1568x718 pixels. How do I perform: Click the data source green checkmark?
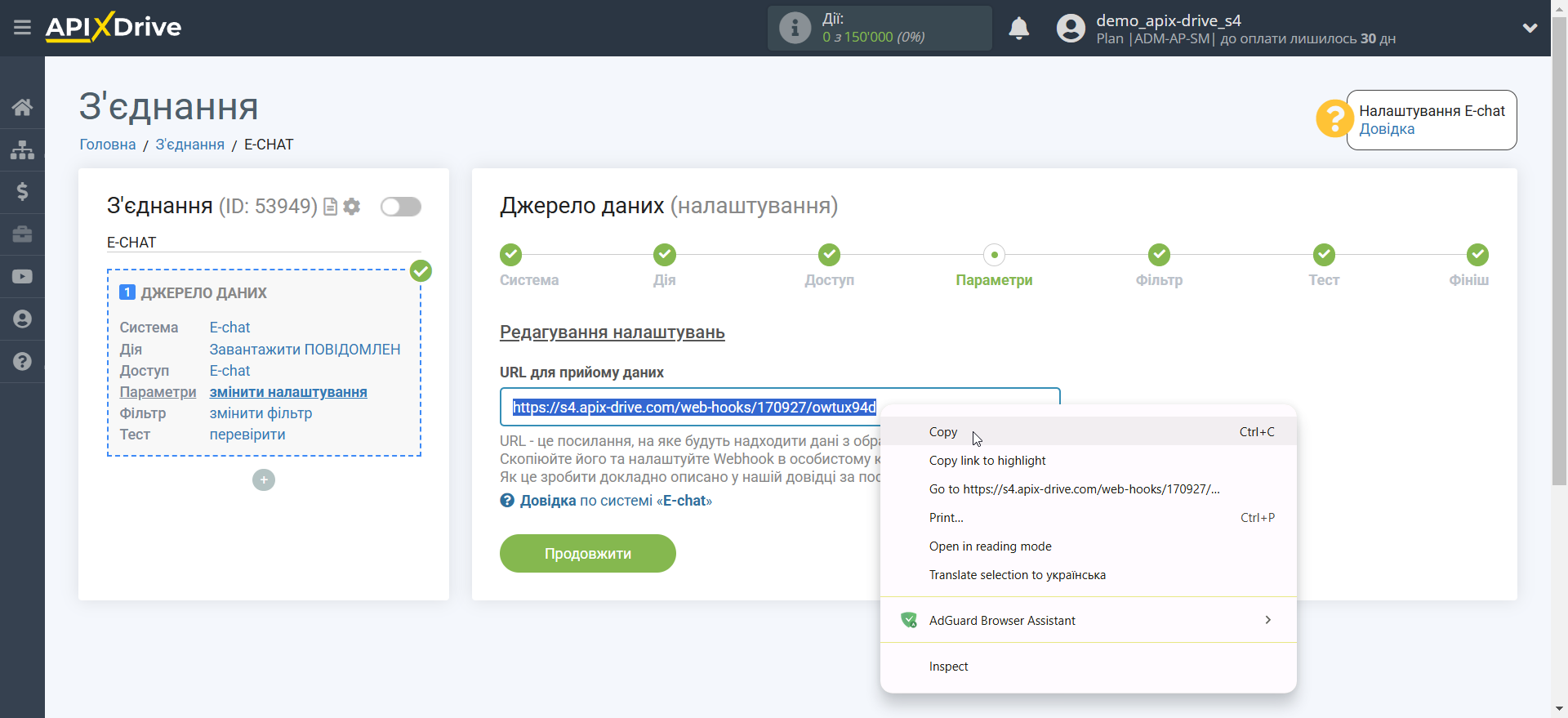(x=421, y=271)
